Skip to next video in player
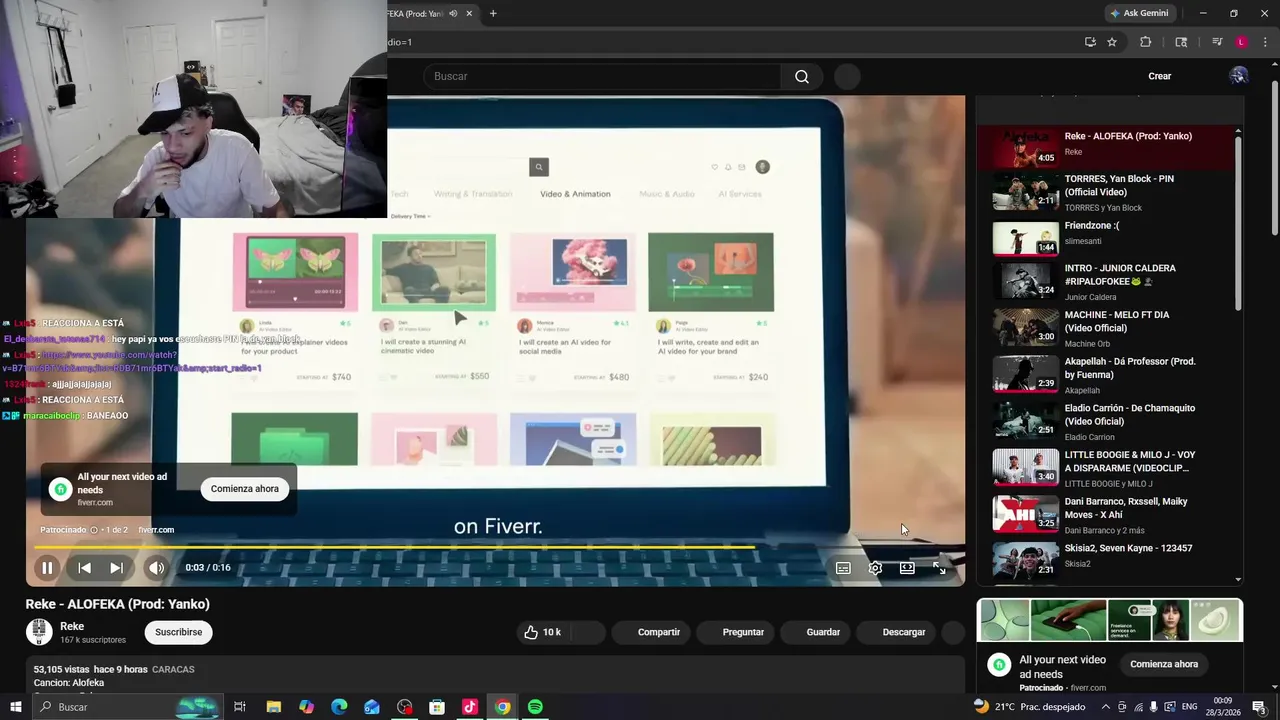1280x720 pixels. click(116, 568)
